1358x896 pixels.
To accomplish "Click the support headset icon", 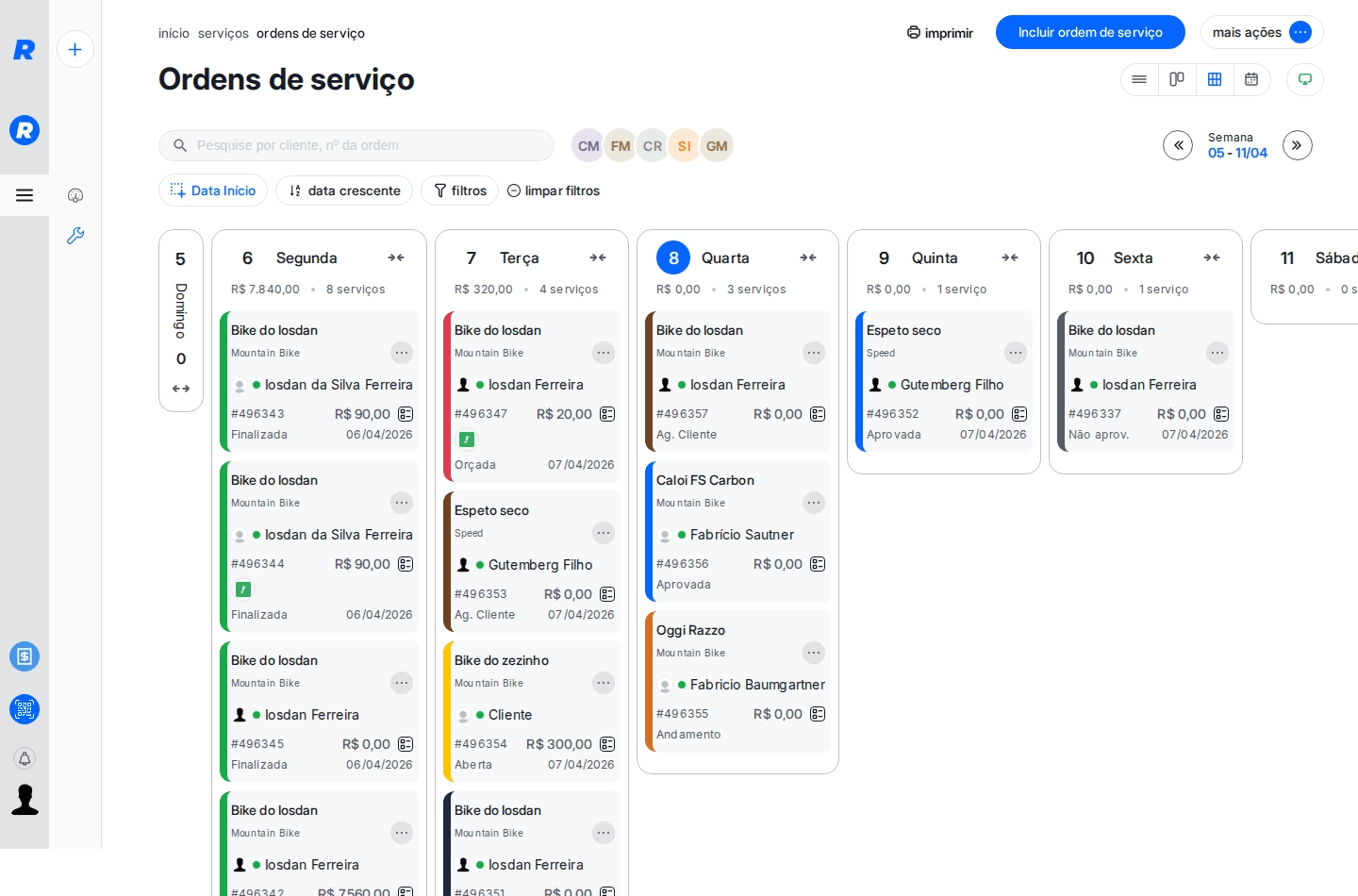I will 75,195.
